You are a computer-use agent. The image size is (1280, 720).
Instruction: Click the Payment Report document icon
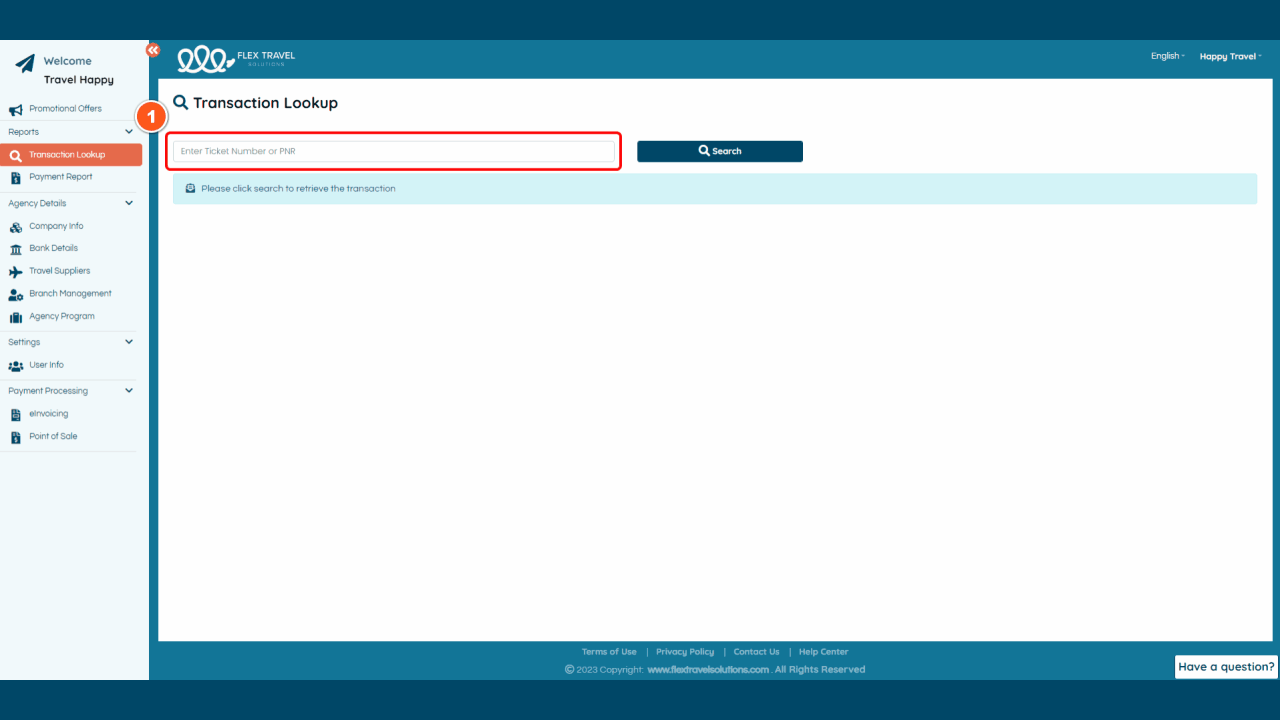pos(16,177)
